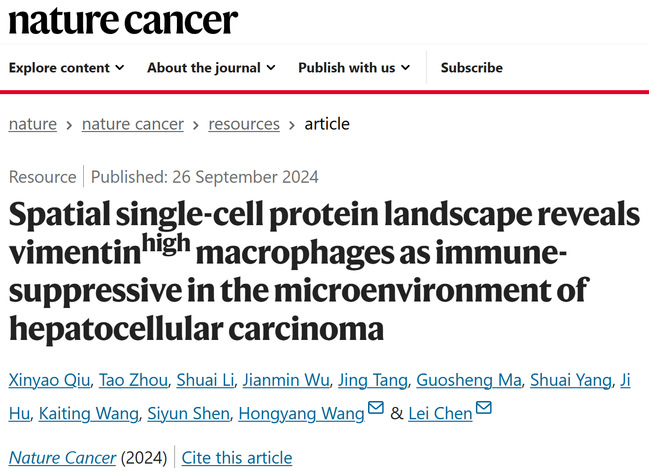Open the Subscribe page

pyautogui.click(x=471, y=68)
